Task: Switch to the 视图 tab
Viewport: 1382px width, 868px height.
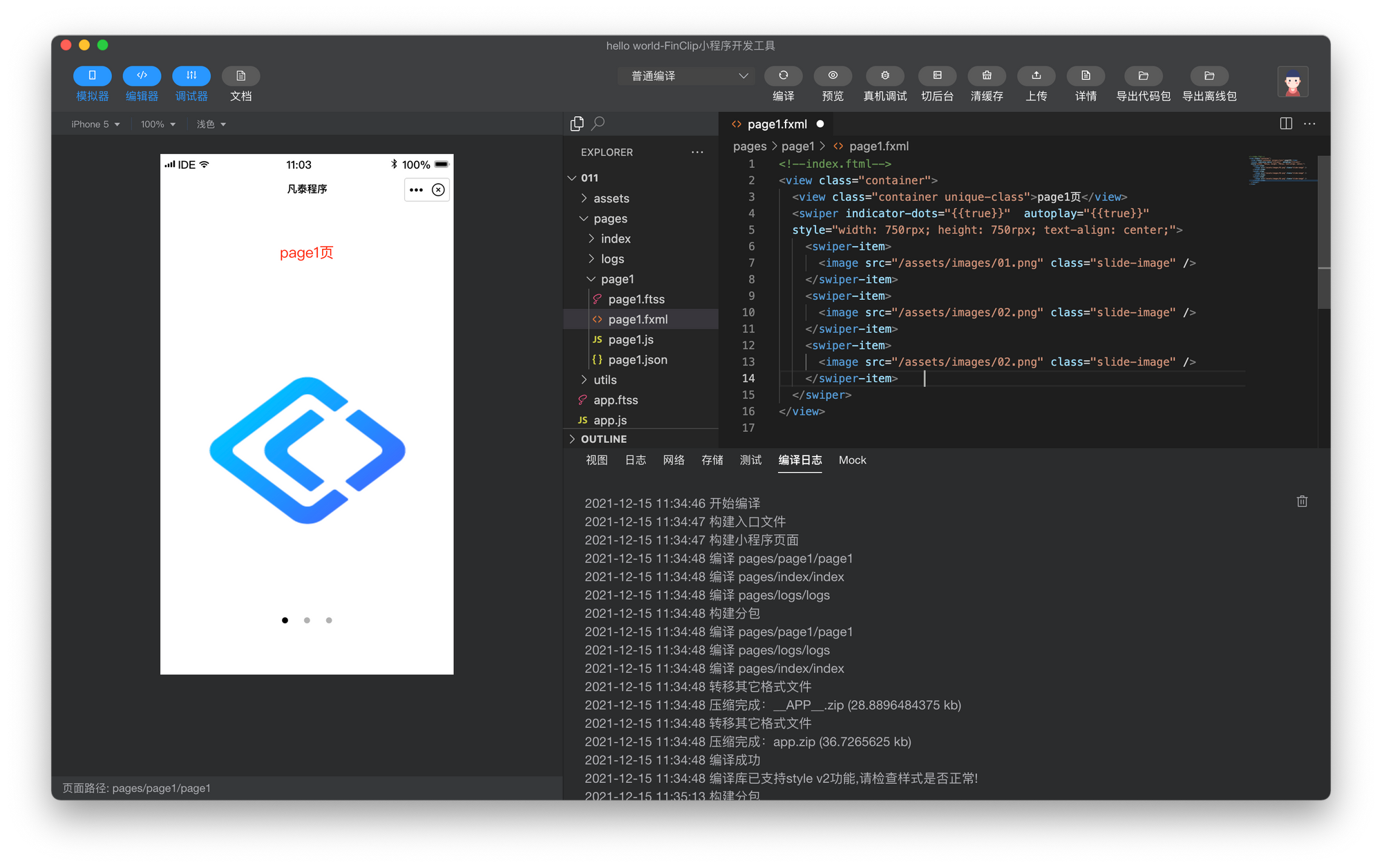Action: [596, 460]
